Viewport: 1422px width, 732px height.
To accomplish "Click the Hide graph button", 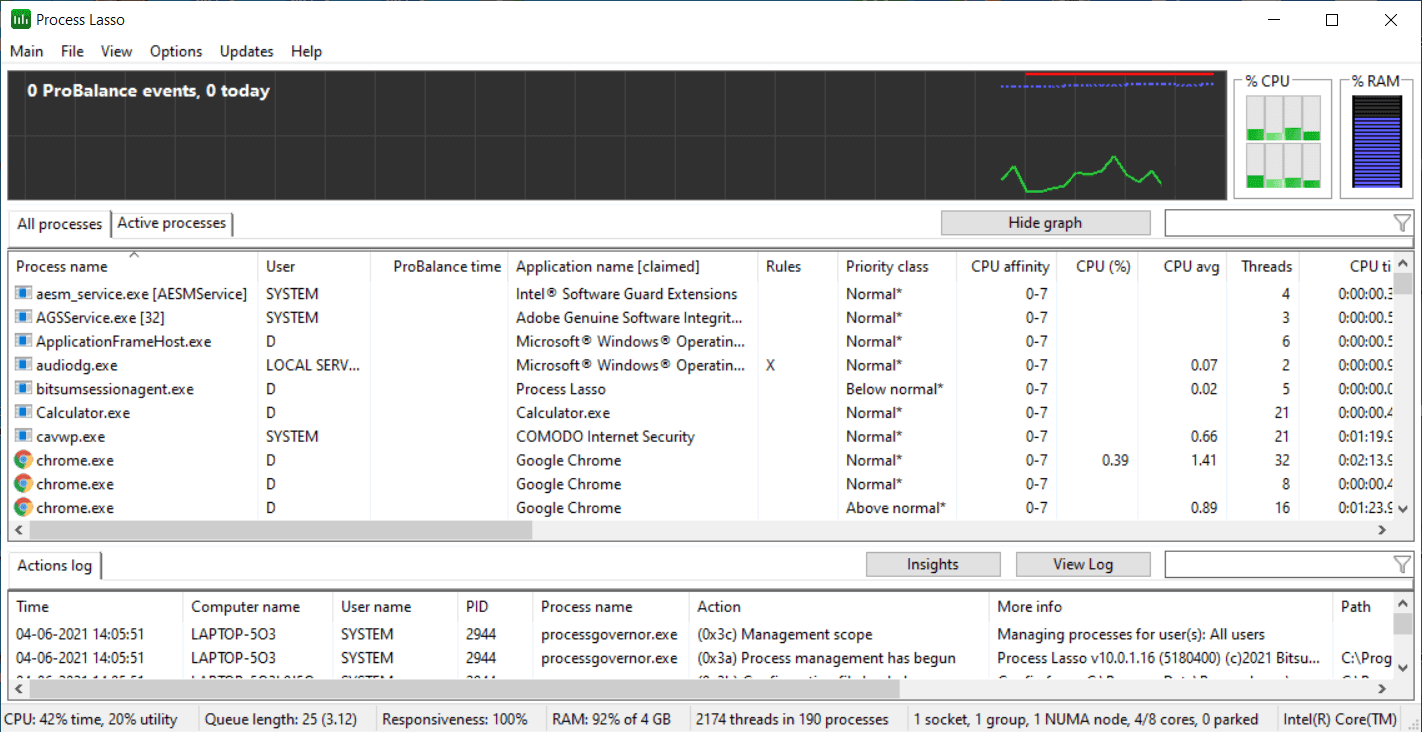I will (1045, 223).
